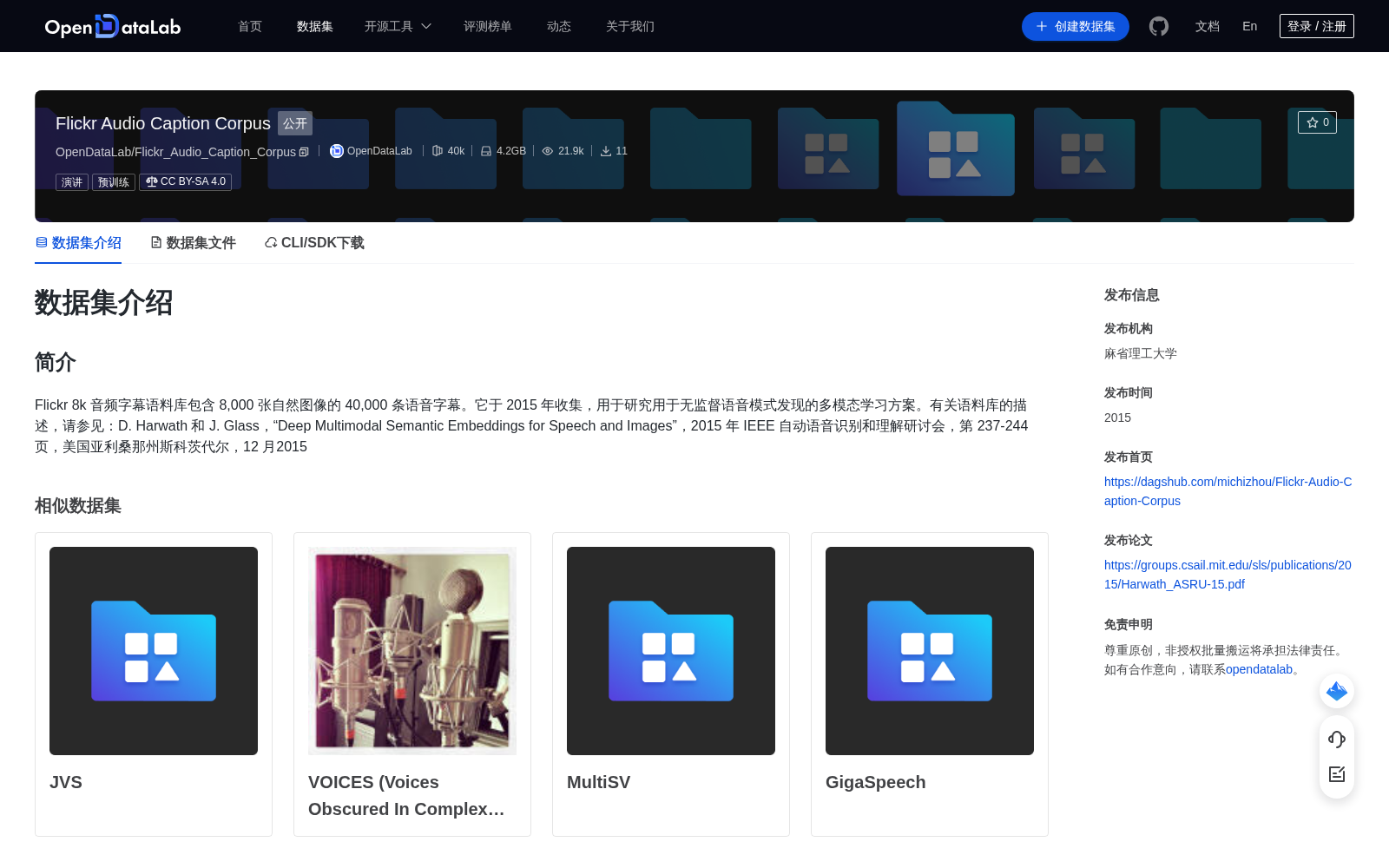The image size is (1389, 868).
Task: Click the OpenDataLab publisher avatar icon
Action: click(337, 151)
